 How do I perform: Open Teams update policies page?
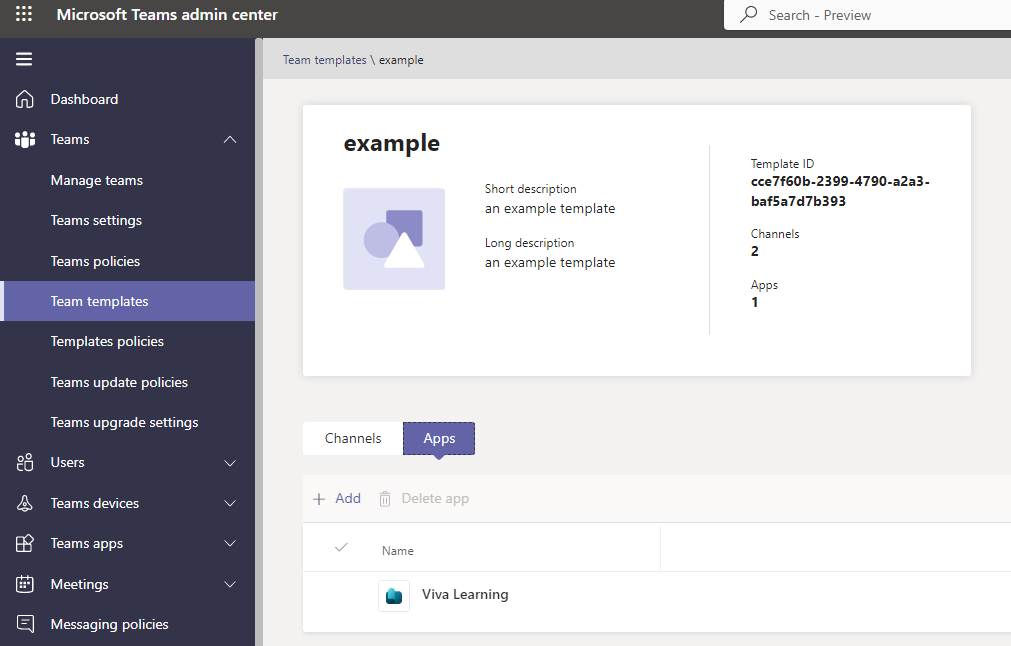tap(119, 382)
